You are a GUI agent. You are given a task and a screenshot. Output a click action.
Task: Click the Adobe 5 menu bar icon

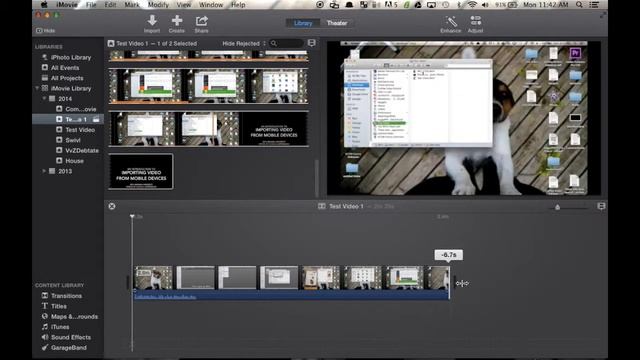tap(391, 5)
